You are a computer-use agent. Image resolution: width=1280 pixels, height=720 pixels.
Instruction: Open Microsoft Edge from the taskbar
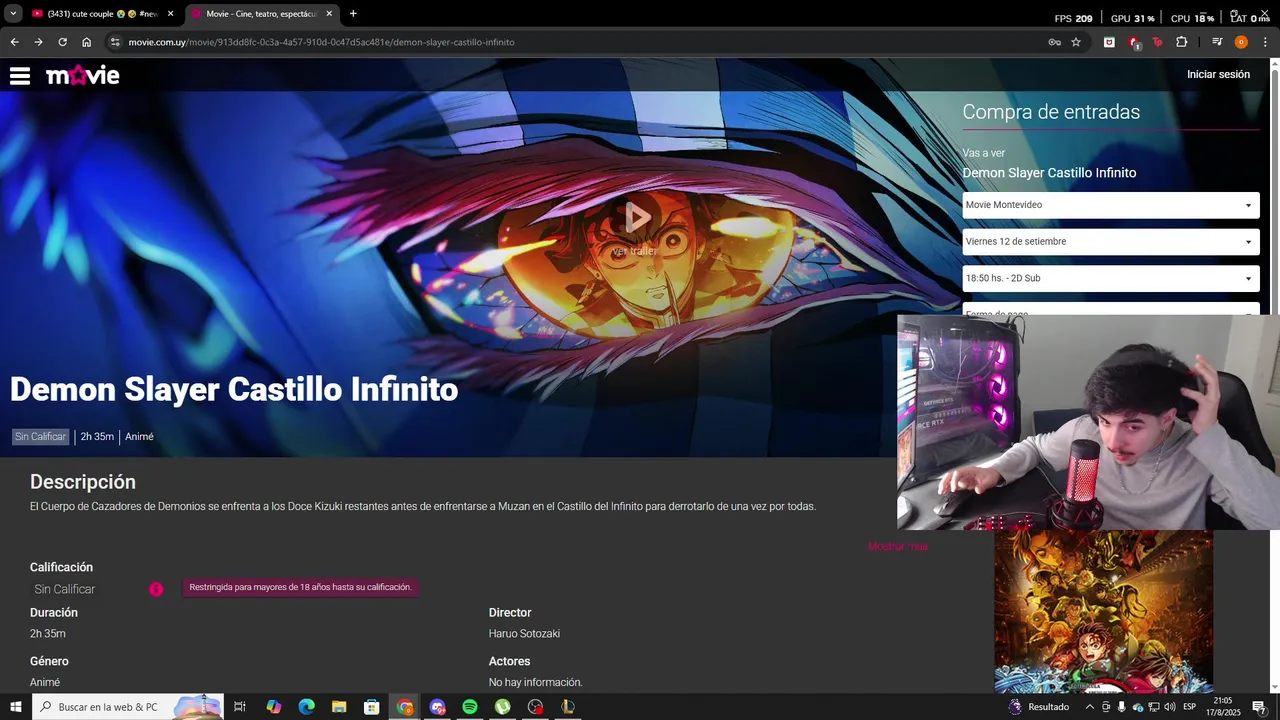click(x=307, y=707)
